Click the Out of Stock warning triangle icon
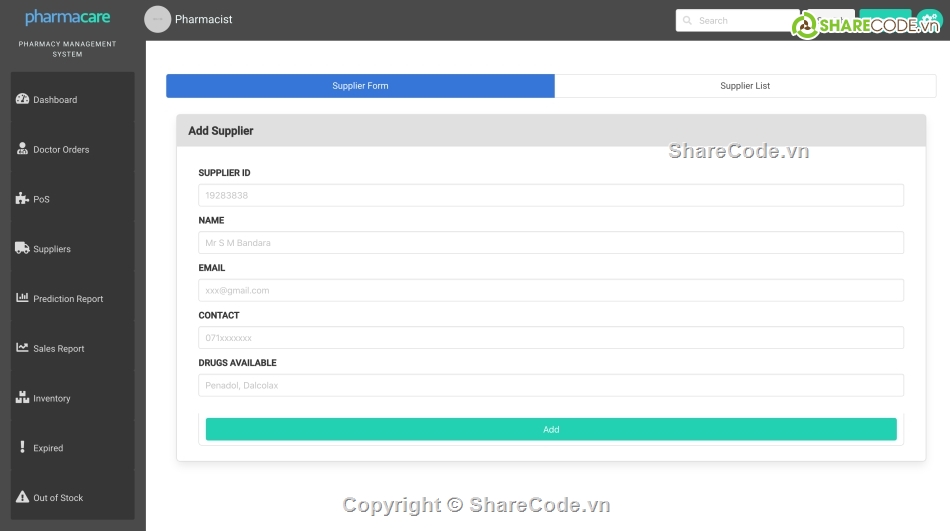The width and height of the screenshot is (950, 531). (x=22, y=497)
